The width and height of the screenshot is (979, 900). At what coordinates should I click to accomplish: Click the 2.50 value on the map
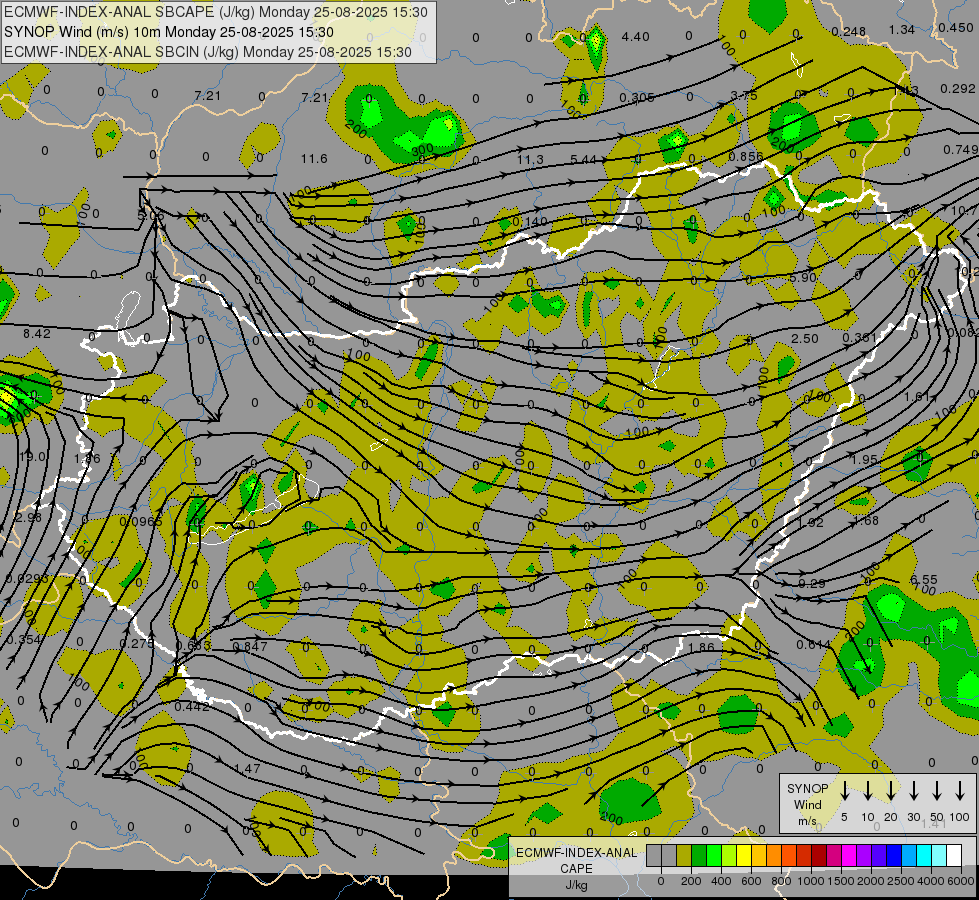click(805, 339)
